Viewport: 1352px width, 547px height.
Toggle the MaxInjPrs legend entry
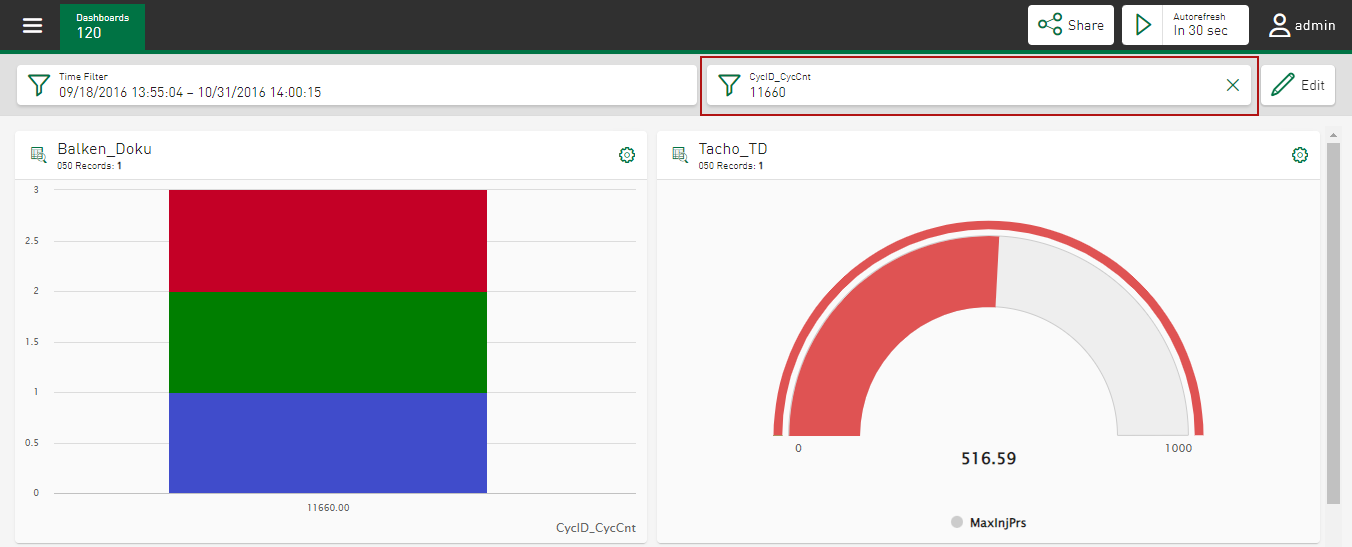[988, 523]
